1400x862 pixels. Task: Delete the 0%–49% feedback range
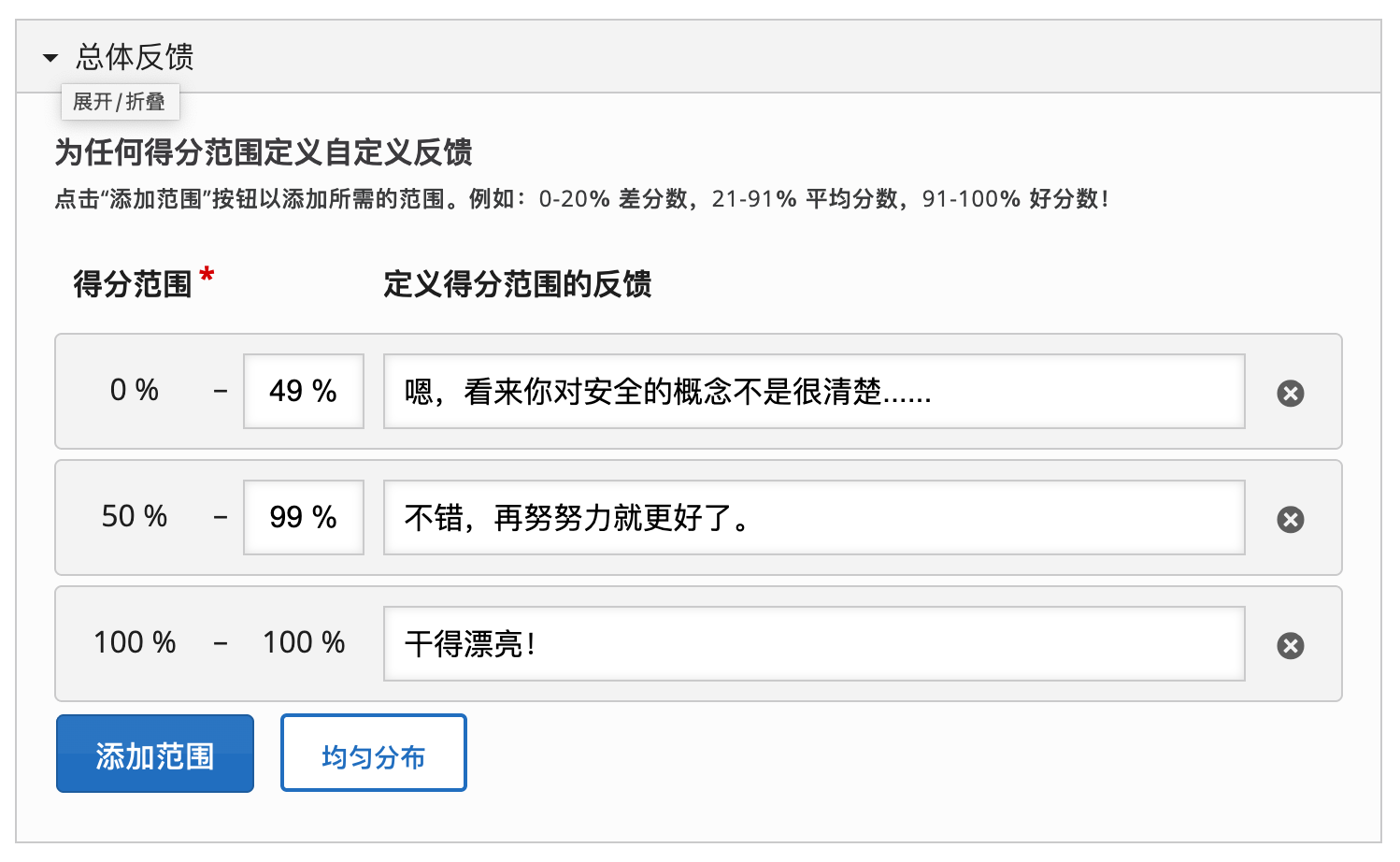(x=1291, y=392)
